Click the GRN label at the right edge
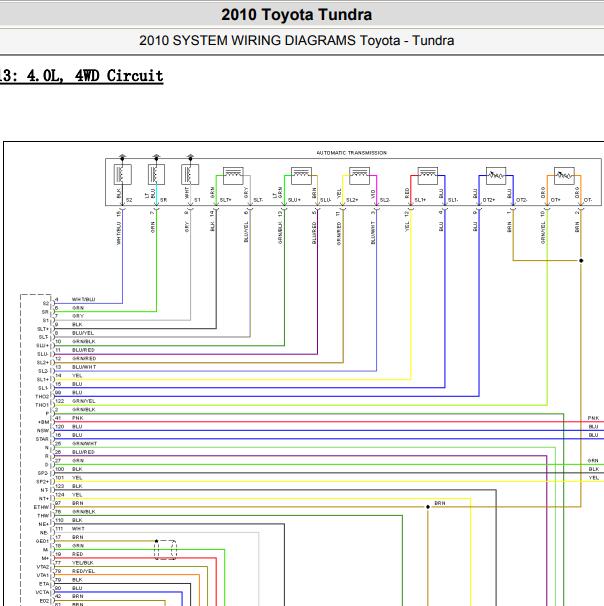604x606 pixels. (593, 460)
